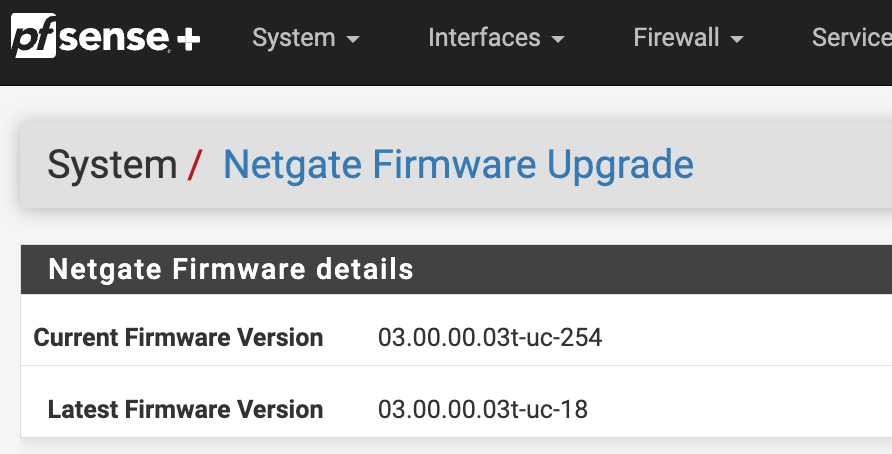Open the partially visible Services menu
The height and width of the screenshot is (454, 892).
pos(851,38)
